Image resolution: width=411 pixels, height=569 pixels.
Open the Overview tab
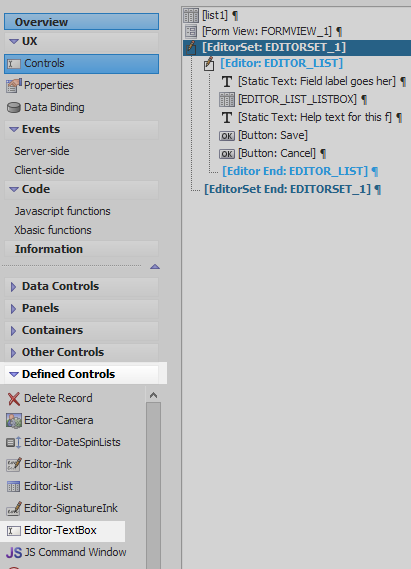(x=82, y=22)
